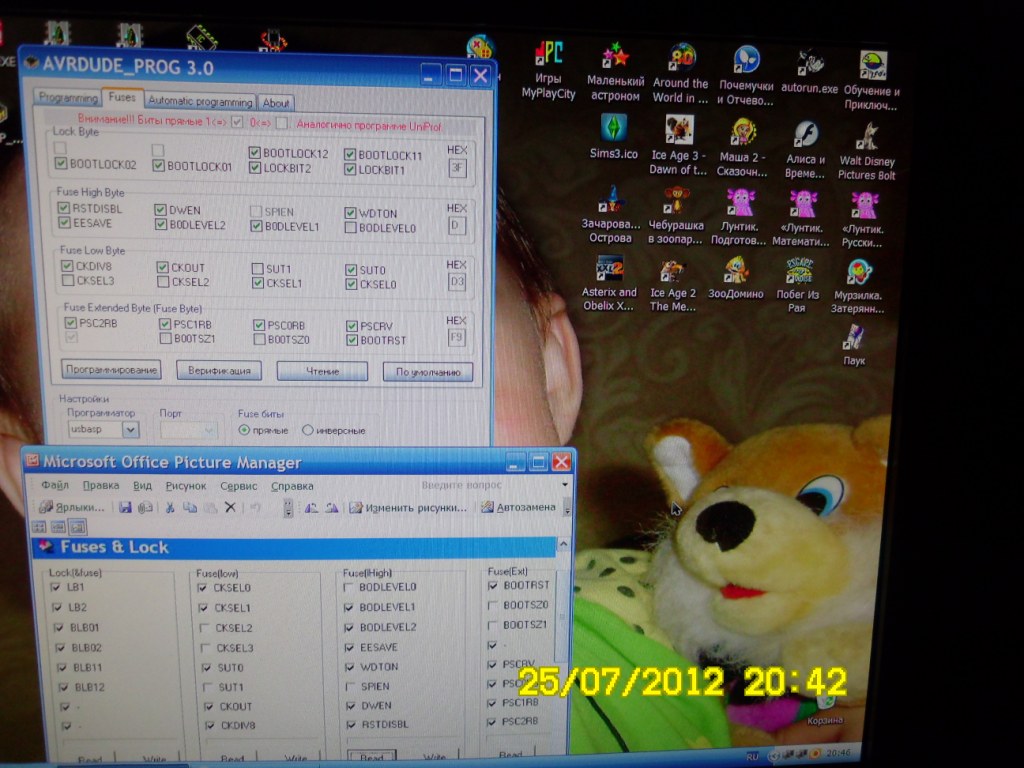Click the Delete X icon in Picture Manager
The width and height of the screenshot is (1024, 768).
230,507
